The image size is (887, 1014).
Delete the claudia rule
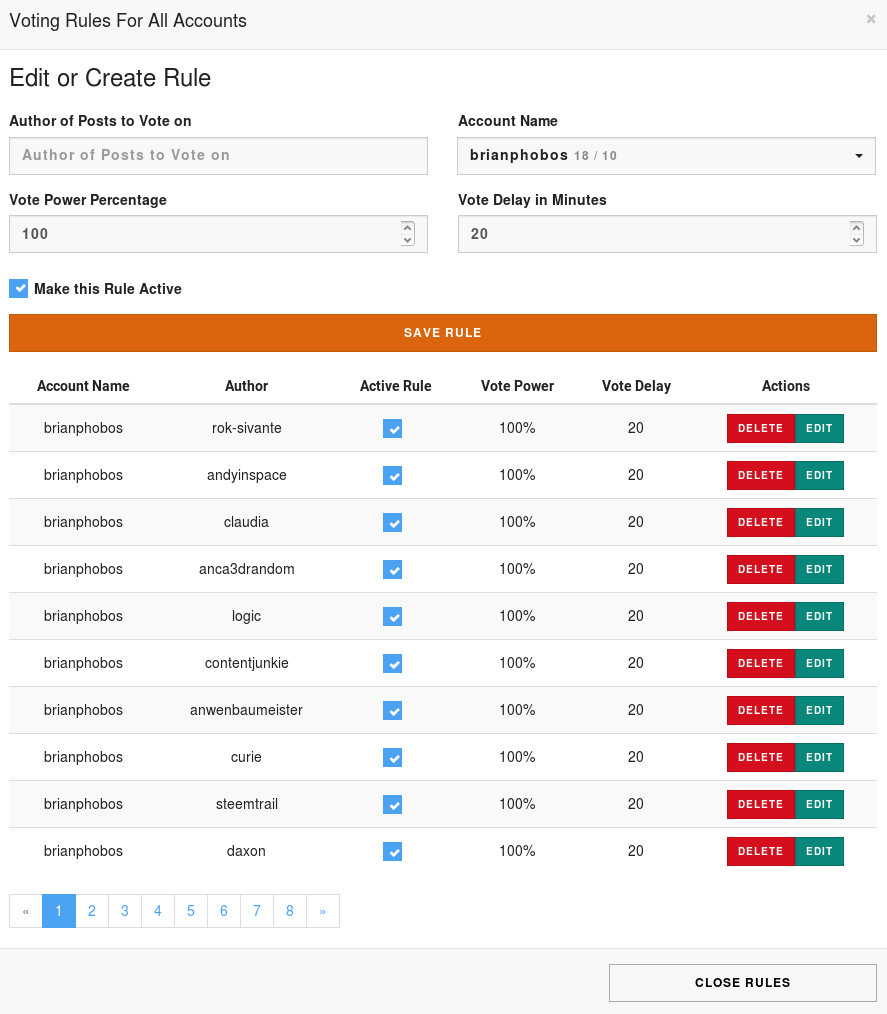(x=760, y=523)
